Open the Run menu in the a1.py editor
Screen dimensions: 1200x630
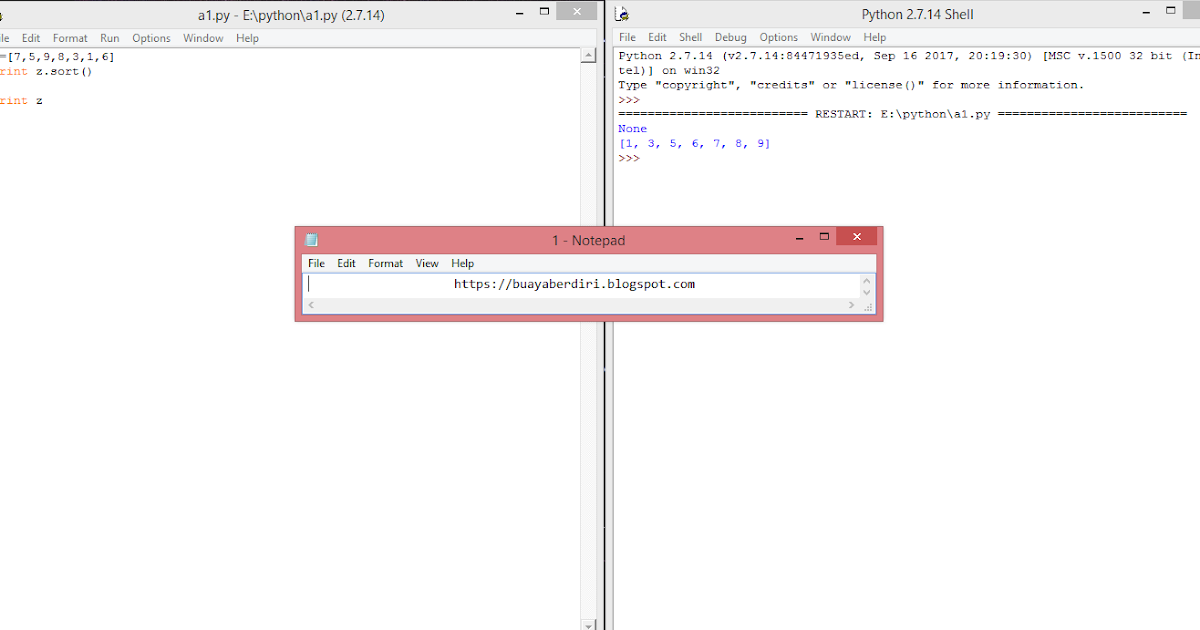click(x=110, y=37)
